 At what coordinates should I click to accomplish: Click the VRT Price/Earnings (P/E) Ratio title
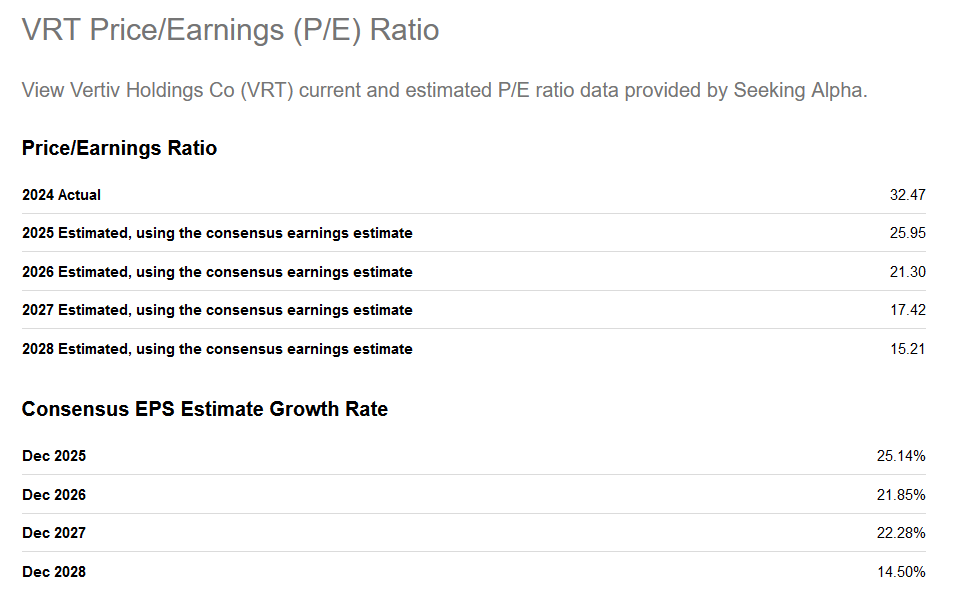(x=230, y=30)
